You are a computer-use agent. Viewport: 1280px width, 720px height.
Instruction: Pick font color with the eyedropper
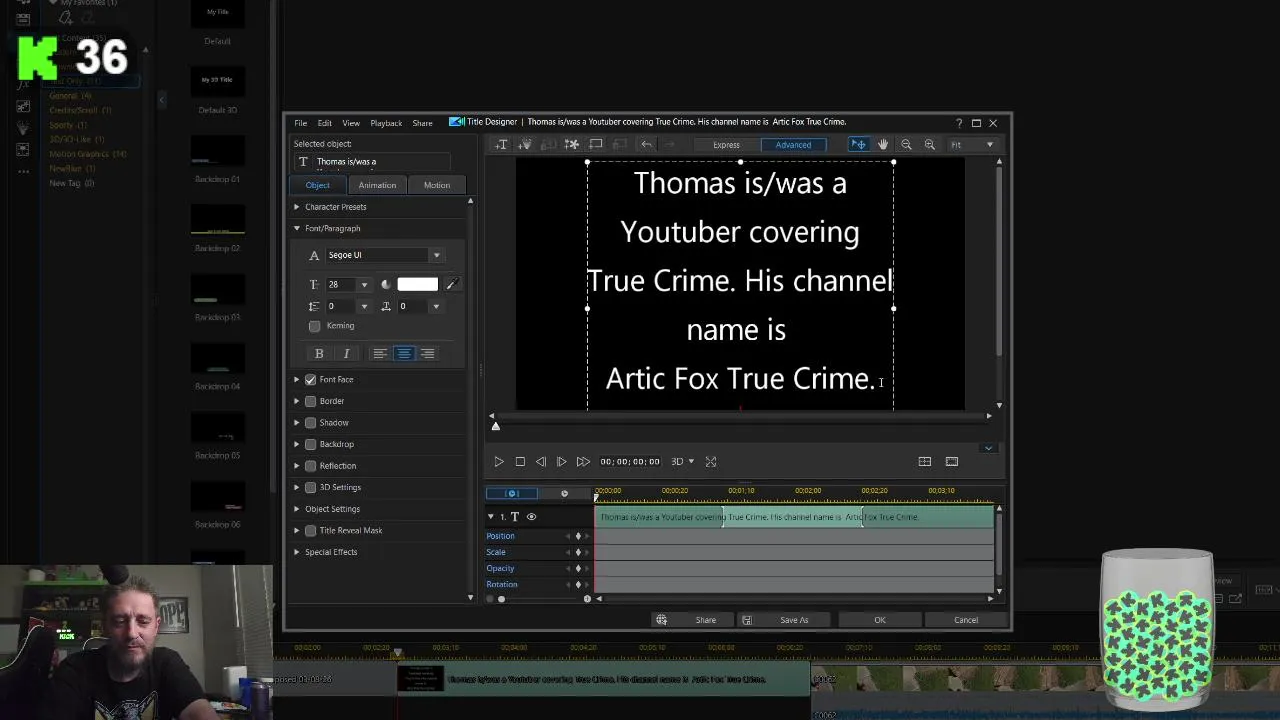pos(451,284)
